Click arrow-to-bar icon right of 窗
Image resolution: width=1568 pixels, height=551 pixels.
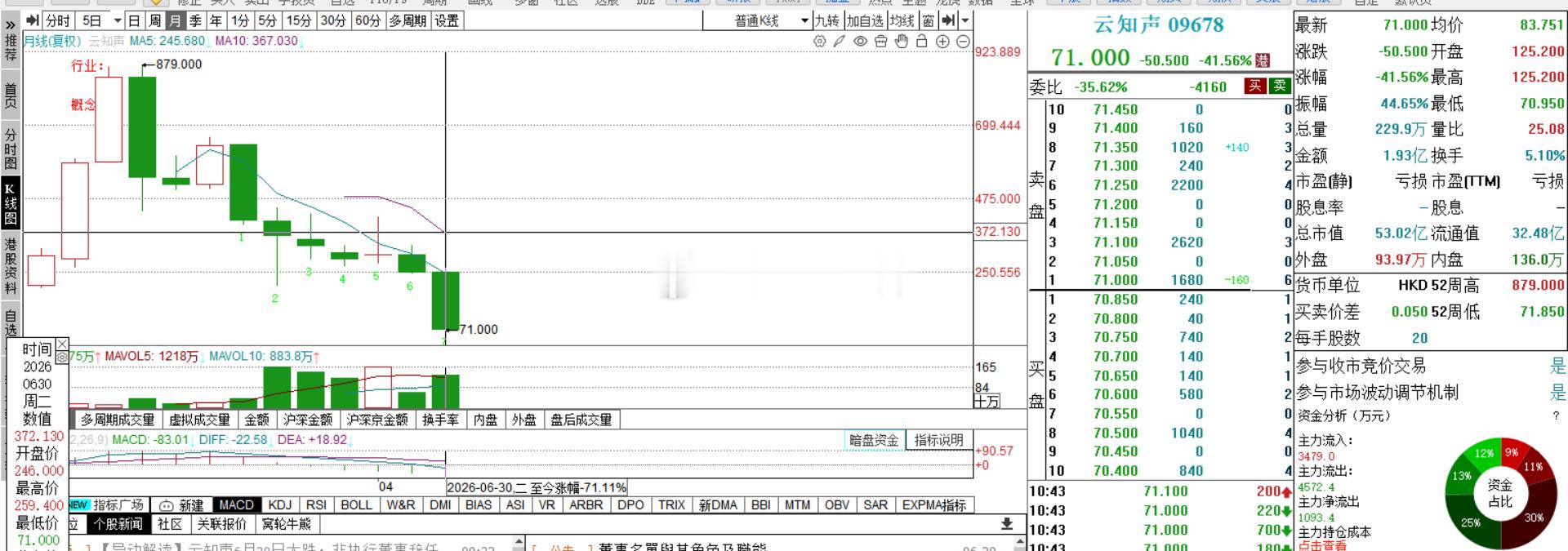coord(948,20)
